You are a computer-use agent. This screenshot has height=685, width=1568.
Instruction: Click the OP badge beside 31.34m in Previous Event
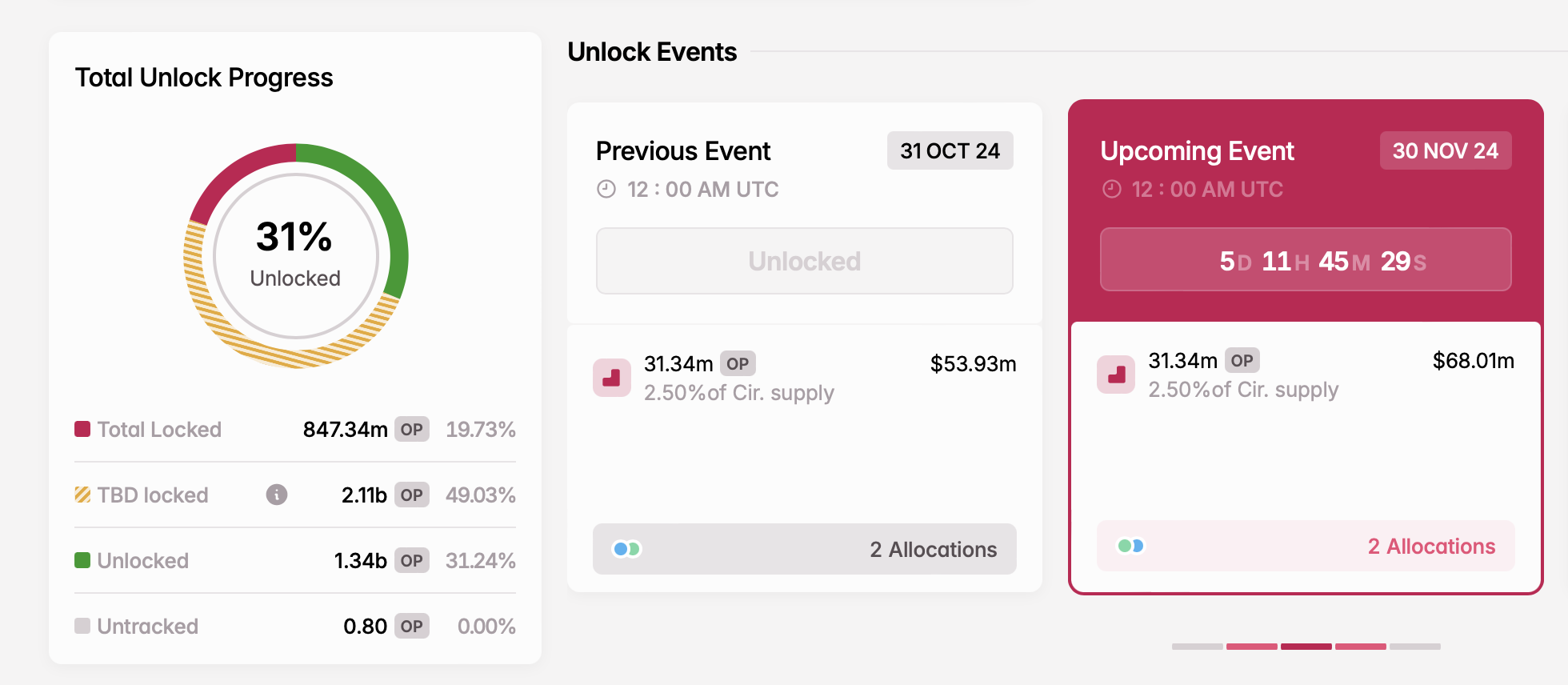(x=738, y=363)
